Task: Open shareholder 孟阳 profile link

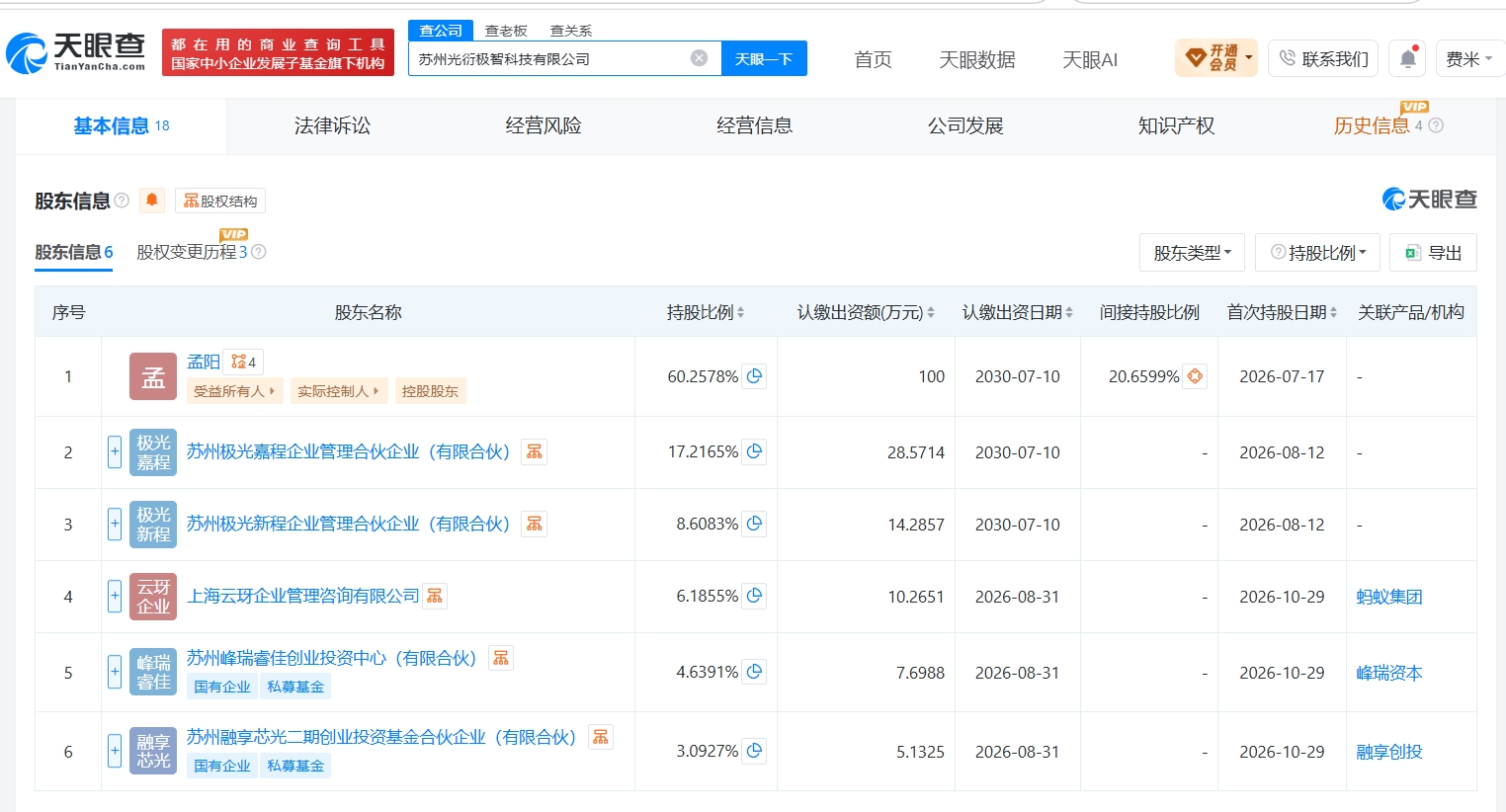Action: coord(204,362)
